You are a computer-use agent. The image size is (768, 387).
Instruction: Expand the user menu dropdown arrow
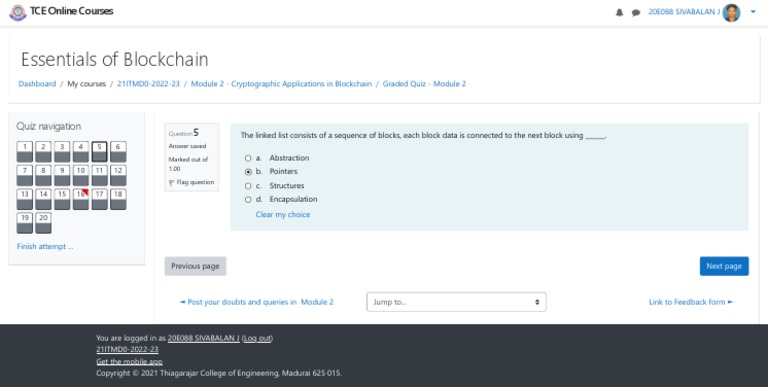[x=753, y=12]
